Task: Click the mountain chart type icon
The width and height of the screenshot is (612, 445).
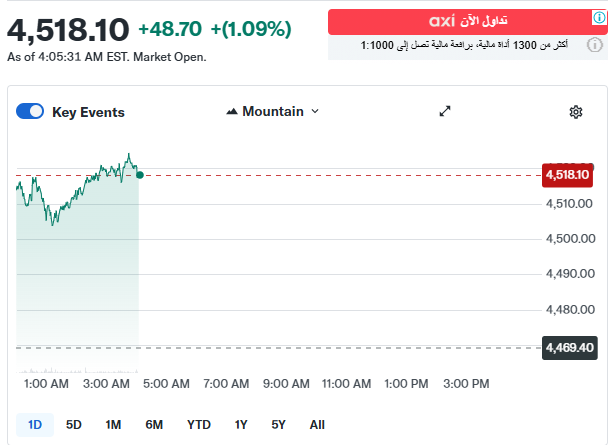Action: (233, 111)
